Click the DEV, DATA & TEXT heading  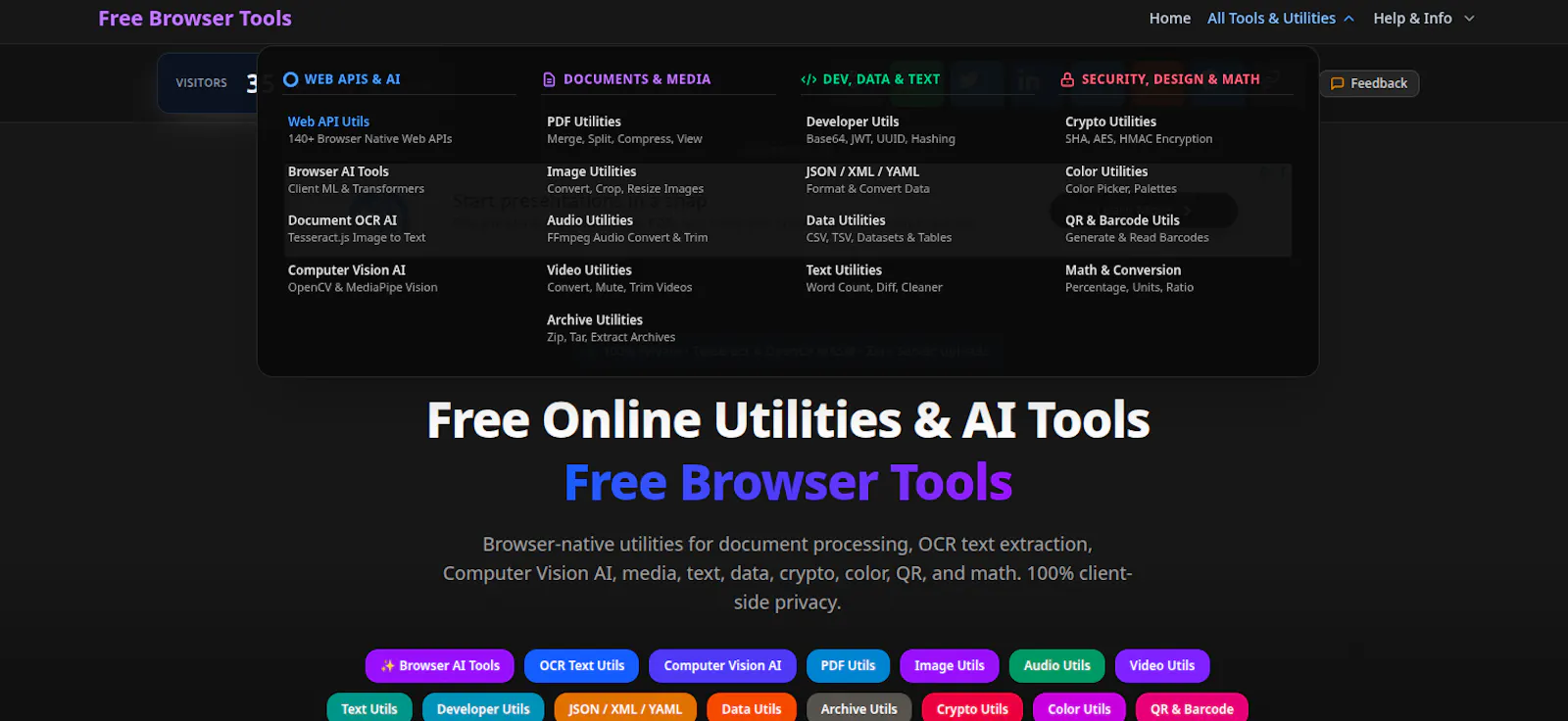(881, 79)
